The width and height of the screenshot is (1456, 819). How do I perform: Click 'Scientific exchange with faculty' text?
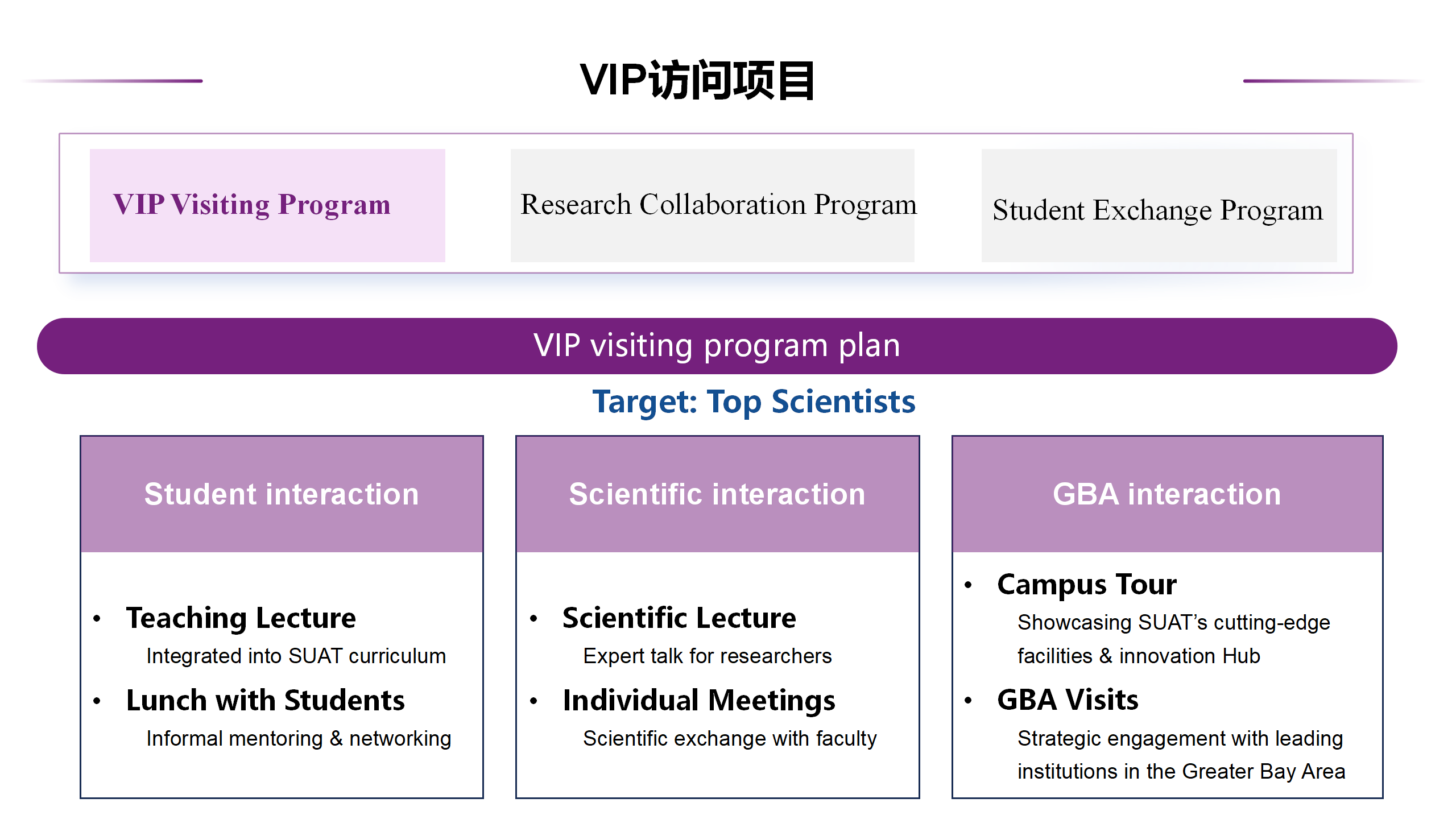(x=730, y=739)
